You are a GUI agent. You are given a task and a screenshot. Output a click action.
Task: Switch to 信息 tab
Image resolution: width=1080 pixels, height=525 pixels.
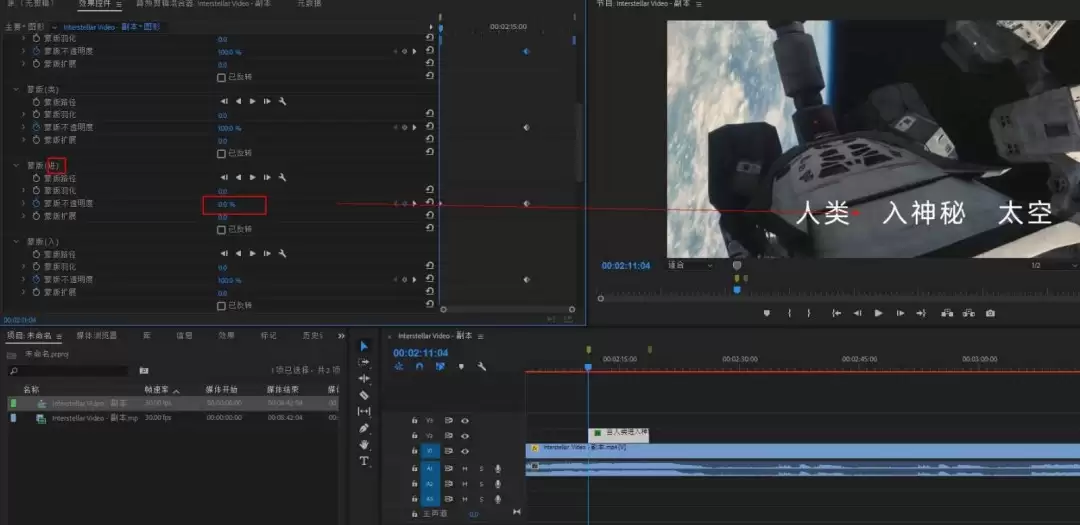[184, 336]
